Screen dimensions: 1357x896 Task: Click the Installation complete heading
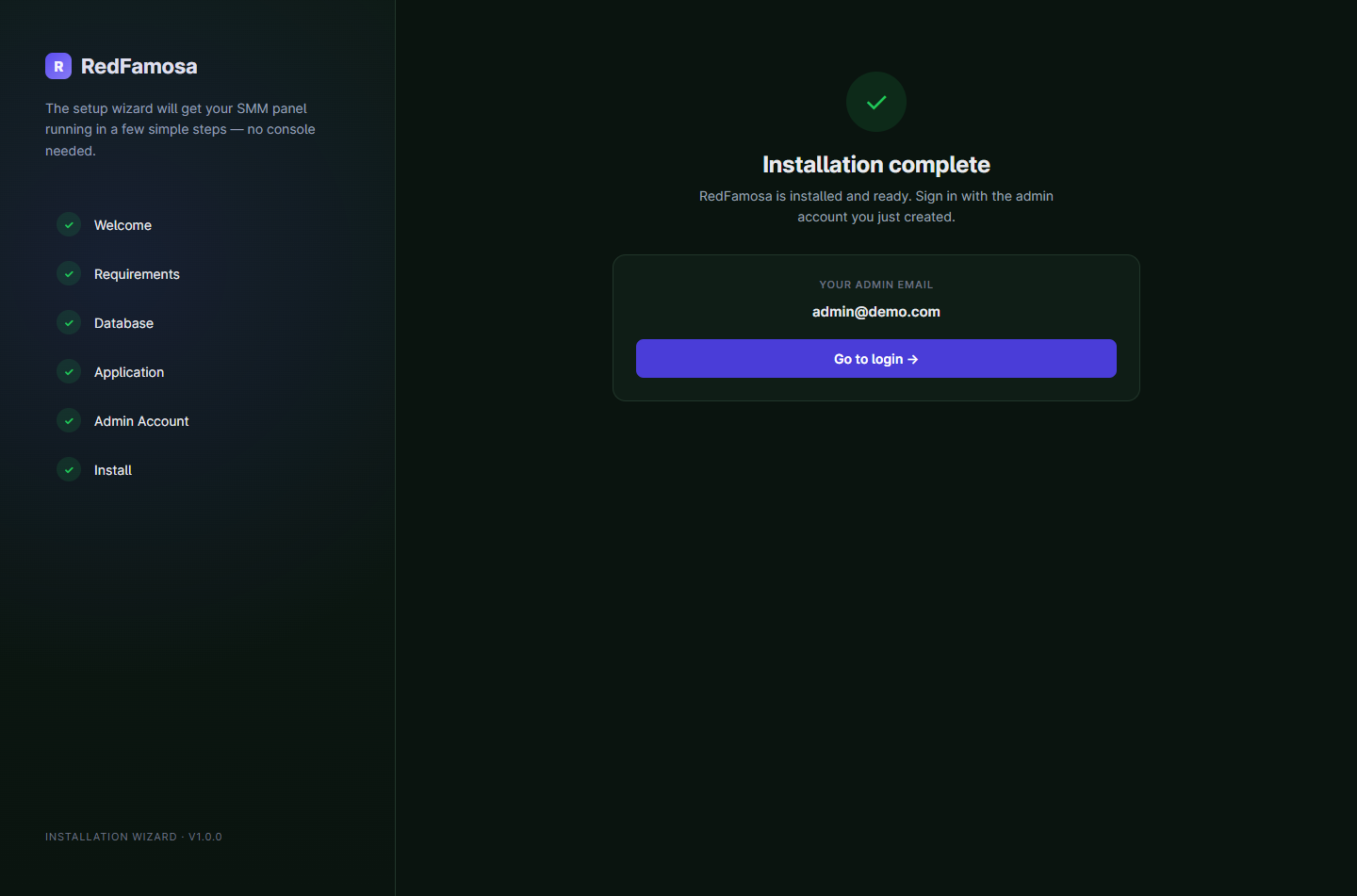pyautogui.click(x=876, y=165)
